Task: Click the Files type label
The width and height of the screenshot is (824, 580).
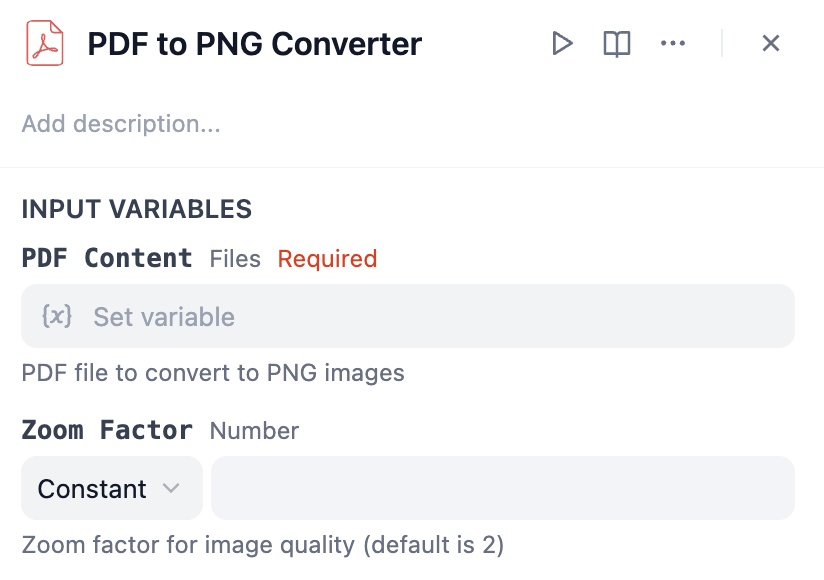Action: 235,259
